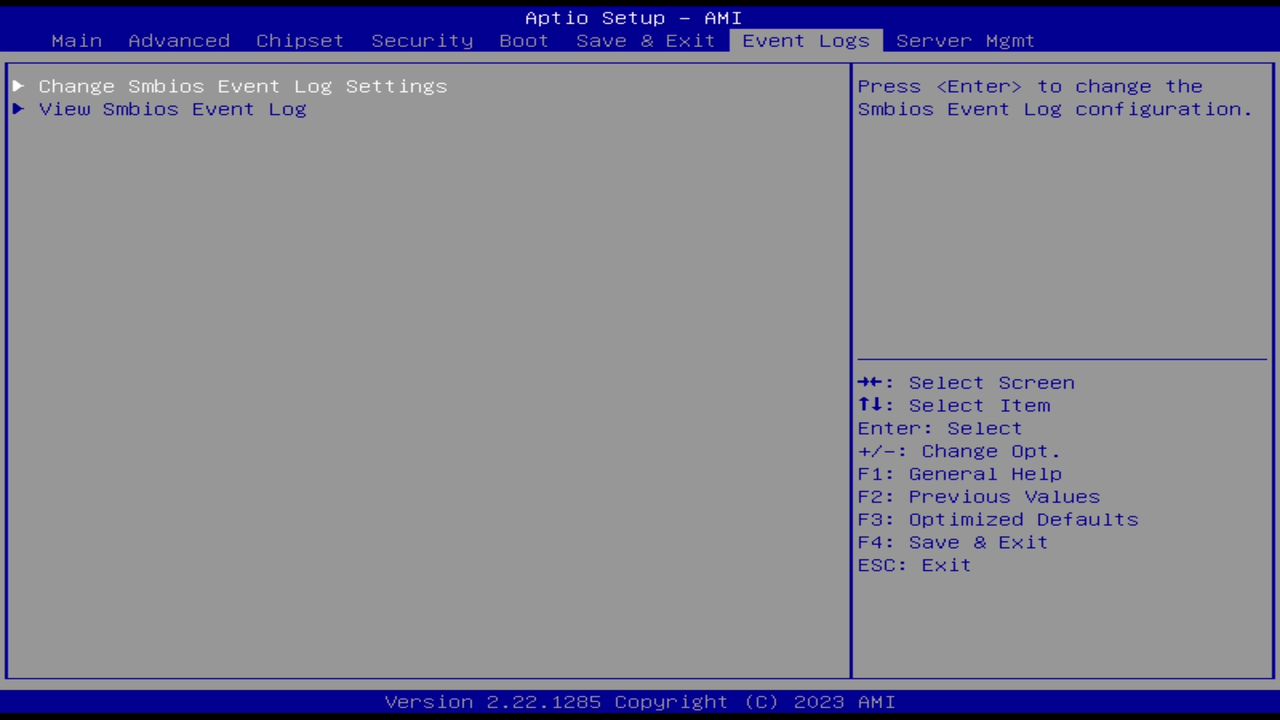The image size is (1280, 720).
Task: Click the 'F3: Optimized Defaults' hint
Action: click(998, 521)
